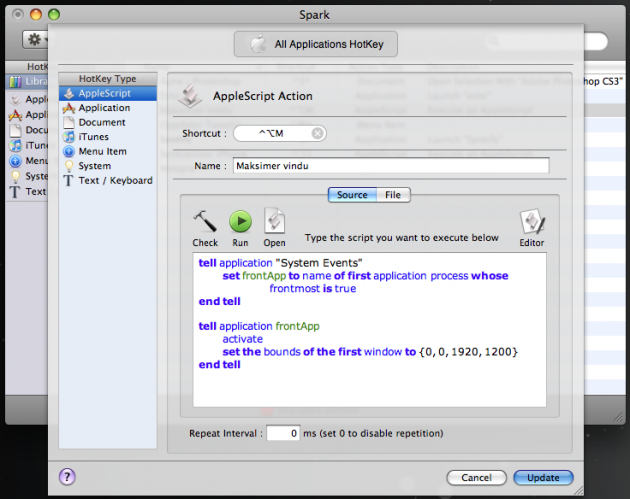This screenshot has width=630, height=499.
Task: Select Document hotkey type
Action: (x=108, y=122)
